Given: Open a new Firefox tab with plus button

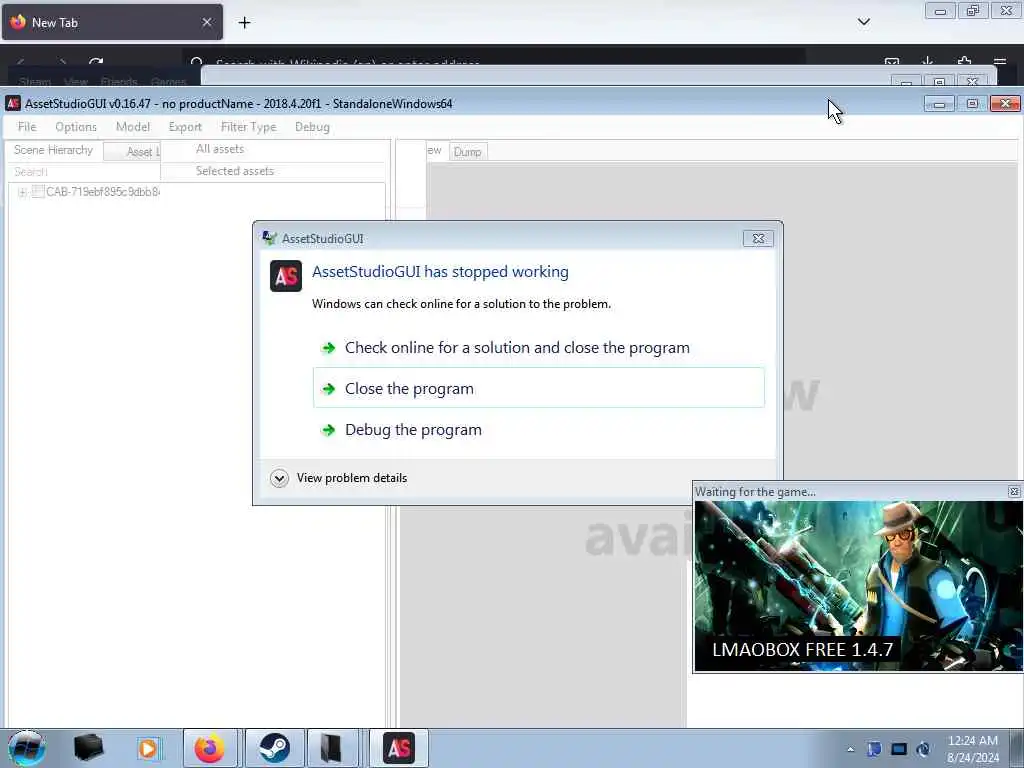Looking at the screenshot, I should 244,22.
